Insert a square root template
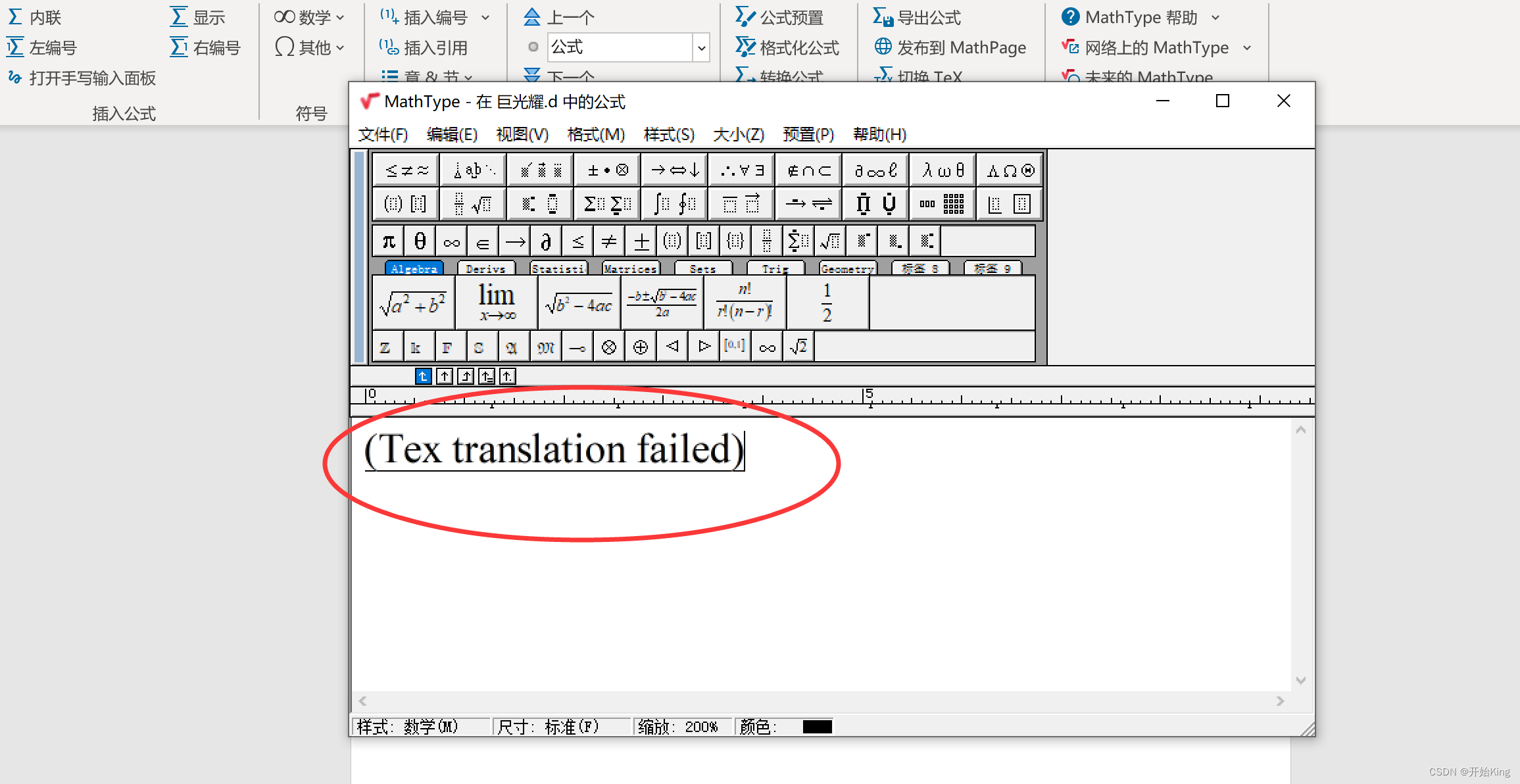The image size is (1520, 784). [830, 241]
